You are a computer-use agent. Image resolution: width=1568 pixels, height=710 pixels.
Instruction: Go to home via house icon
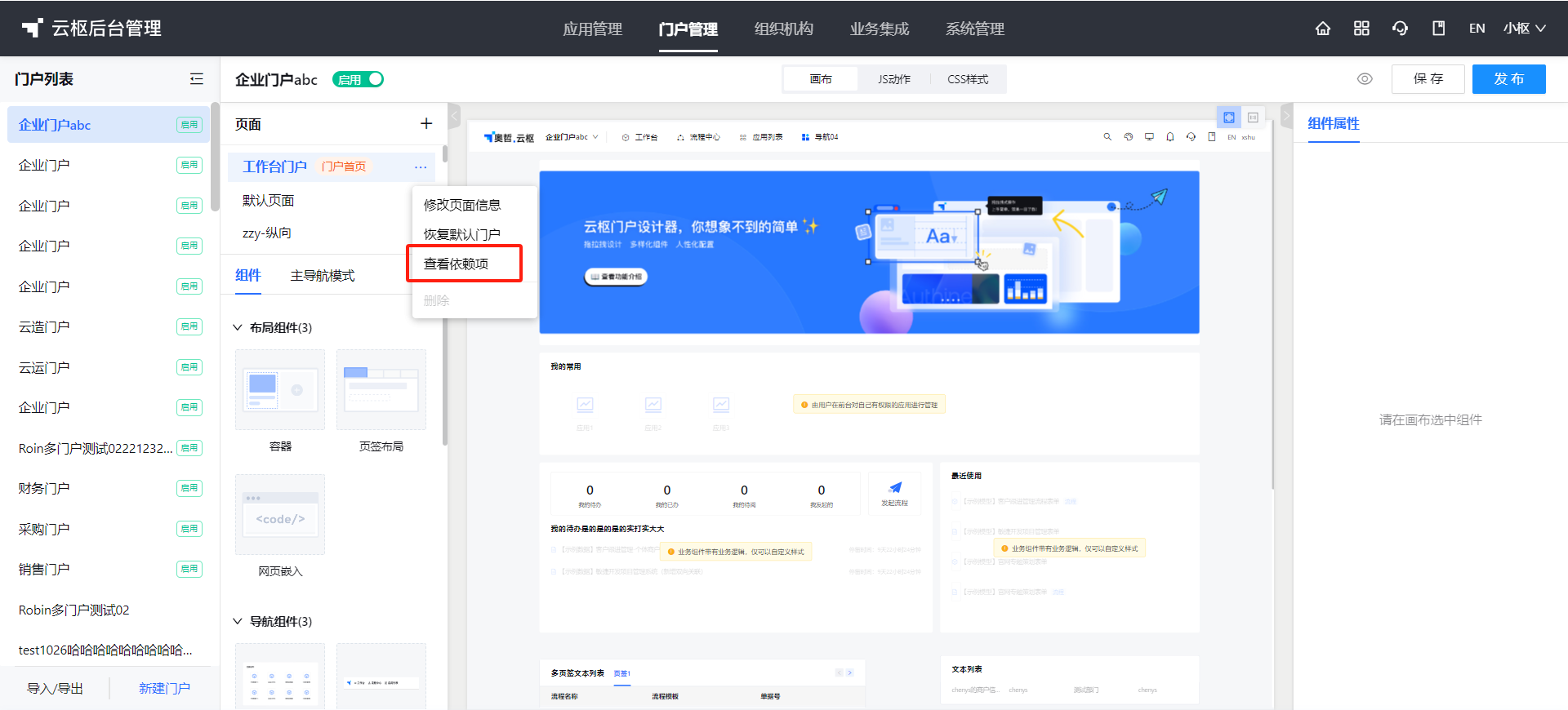1323,29
